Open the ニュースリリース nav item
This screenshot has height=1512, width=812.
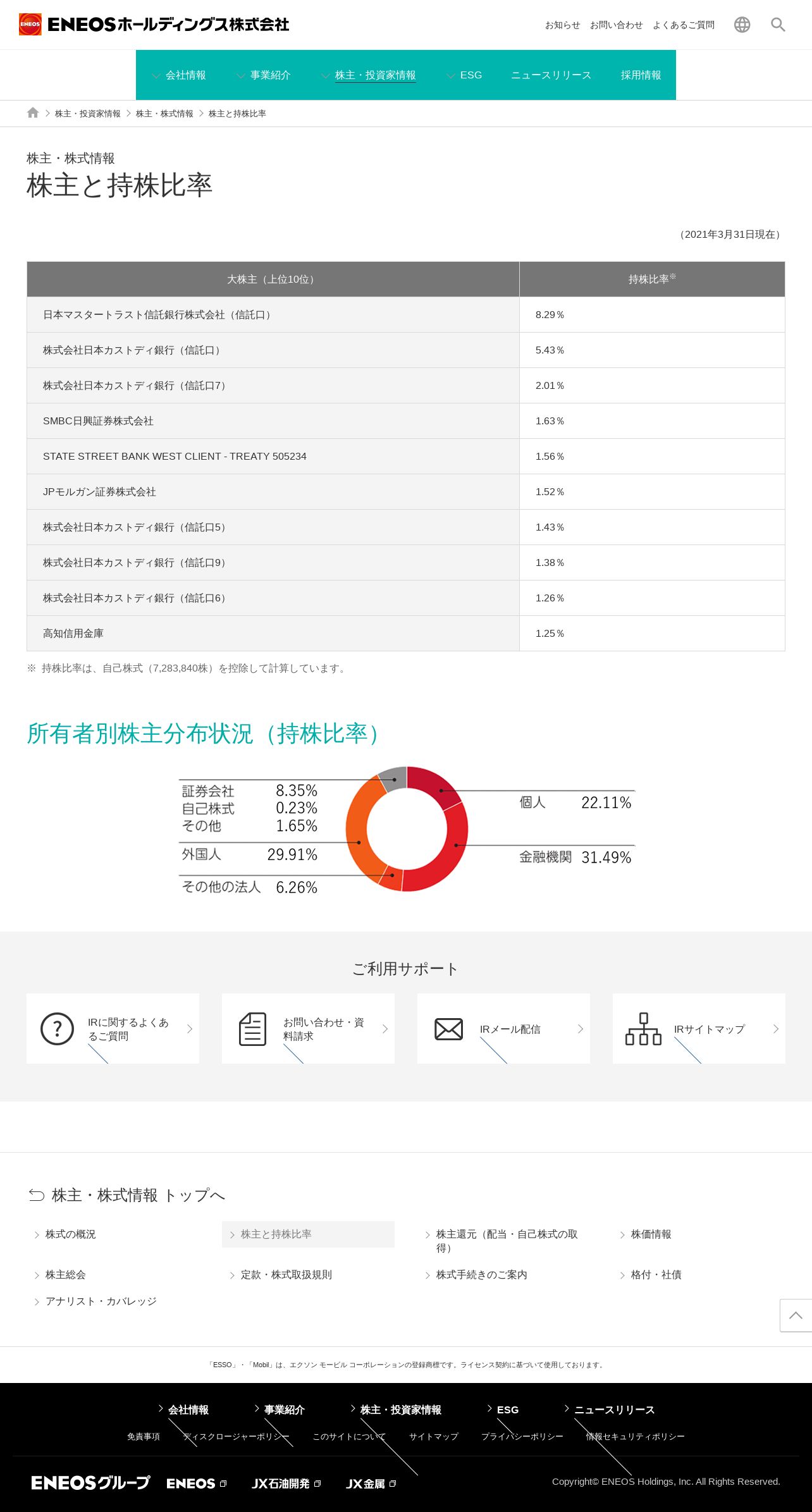tap(551, 75)
